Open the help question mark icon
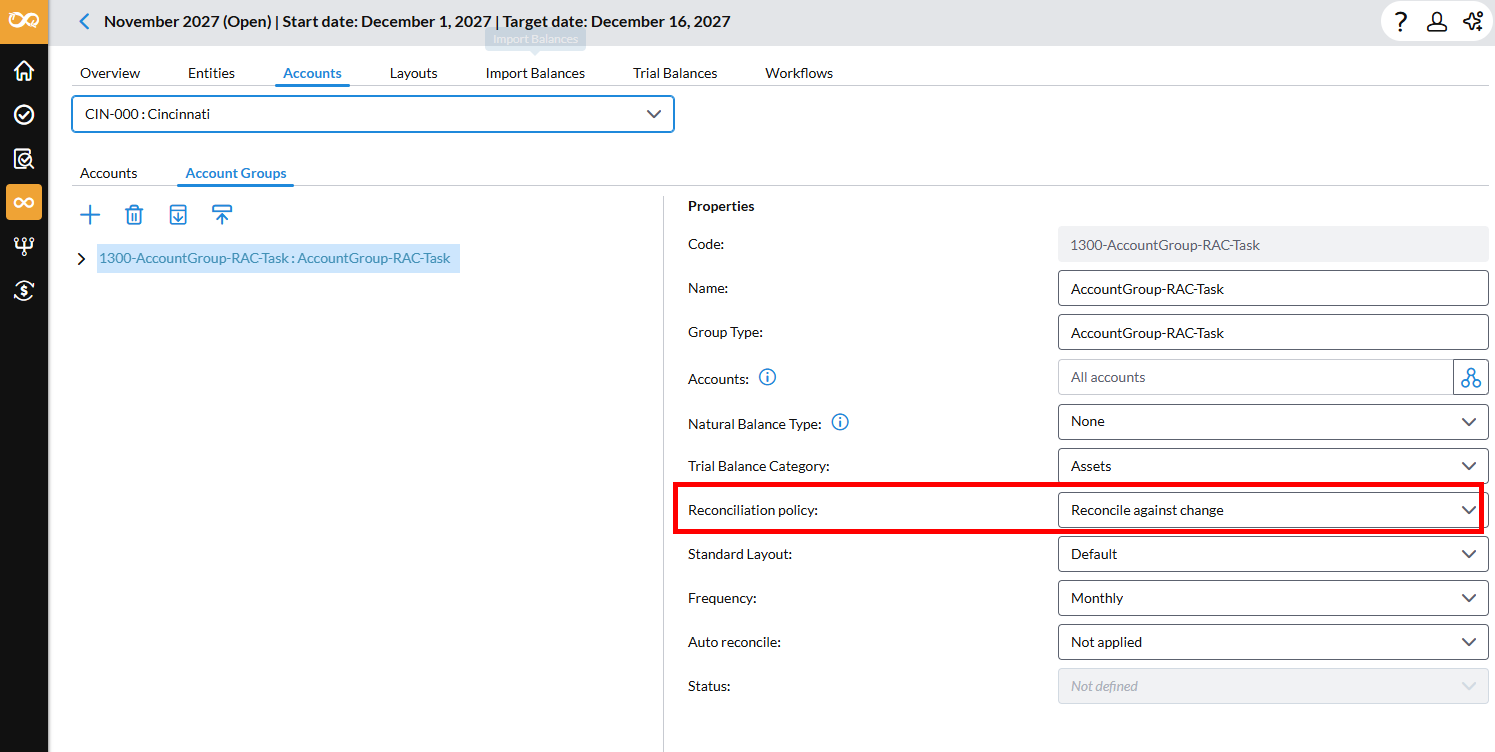The height and width of the screenshot is (752, 1495). click(x=1401, y=22)
